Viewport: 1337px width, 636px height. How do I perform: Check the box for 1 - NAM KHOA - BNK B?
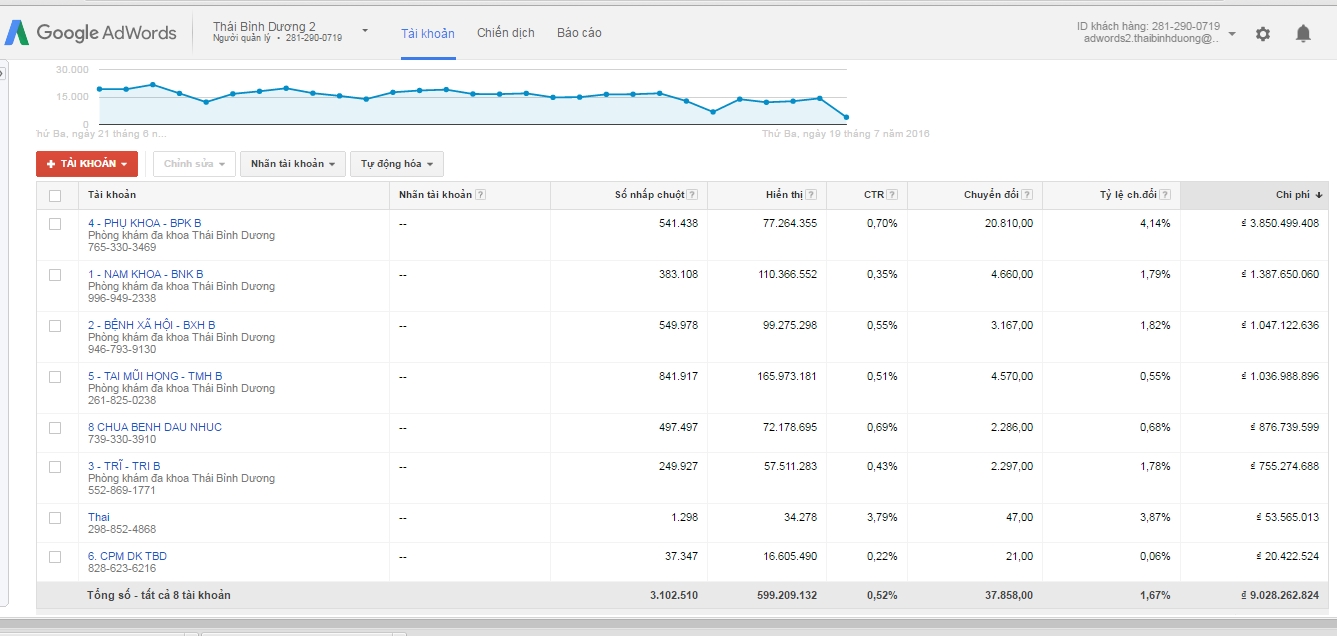tap(55, 275)
